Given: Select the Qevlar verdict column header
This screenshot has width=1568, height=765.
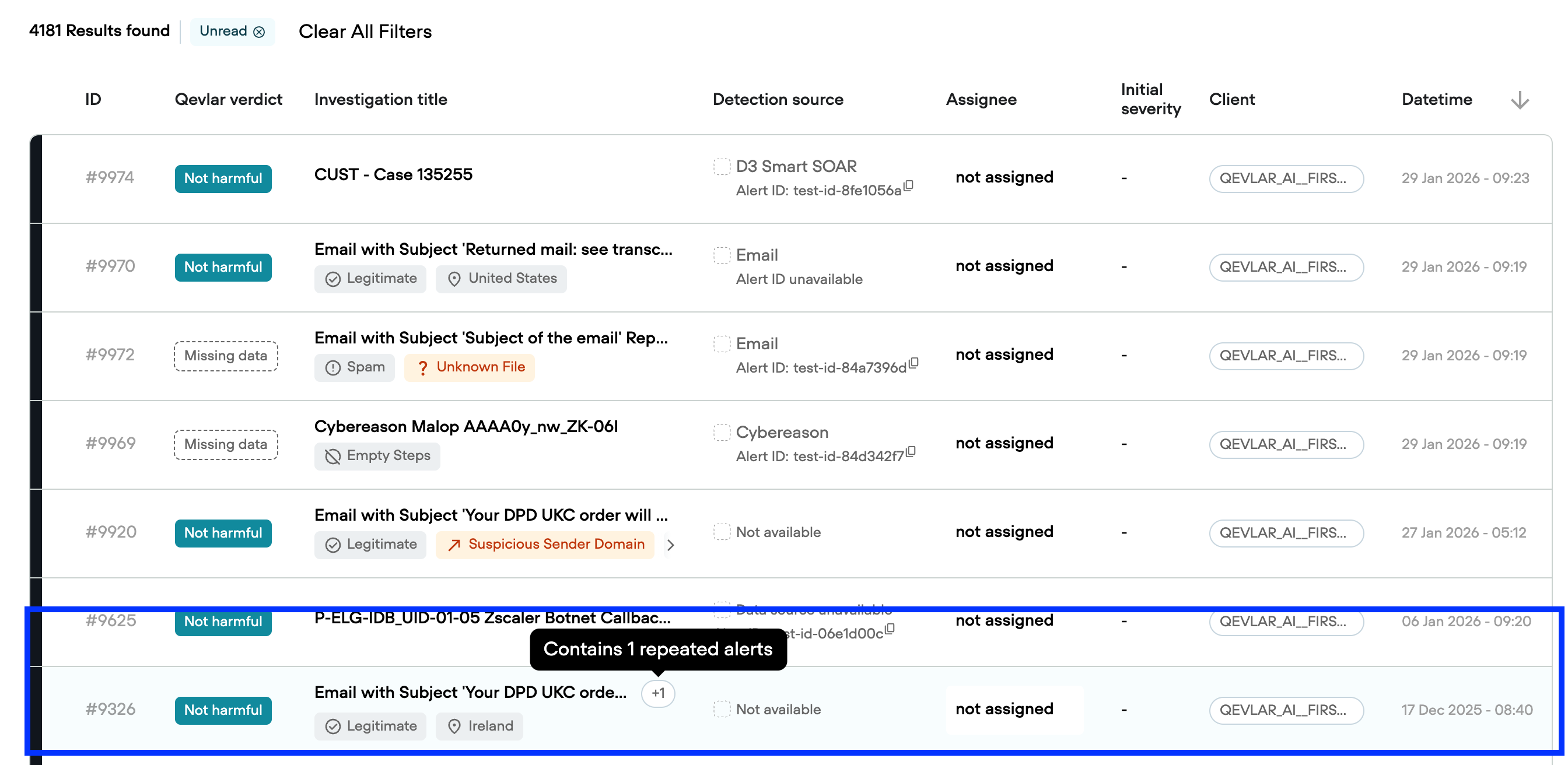Looking at the screenshot, I should (228, 99).
